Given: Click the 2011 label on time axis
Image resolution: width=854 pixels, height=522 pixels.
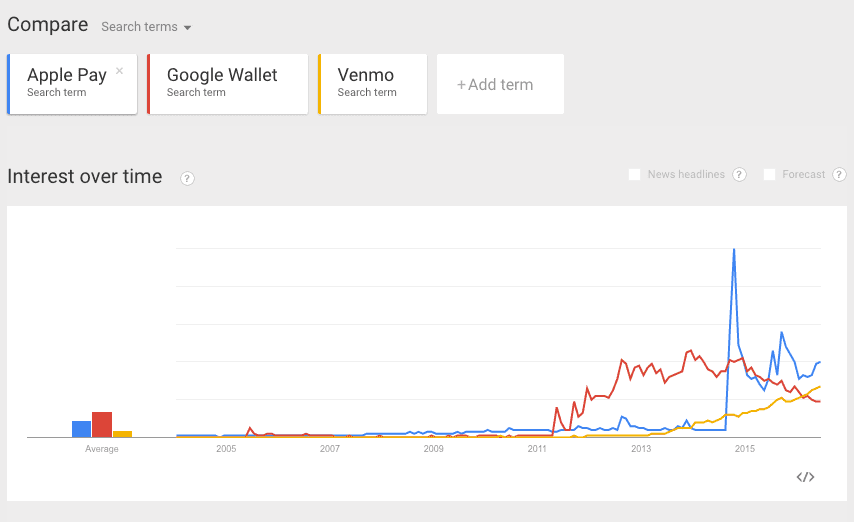Looking at the screenshot, I should tap(537, 449).
